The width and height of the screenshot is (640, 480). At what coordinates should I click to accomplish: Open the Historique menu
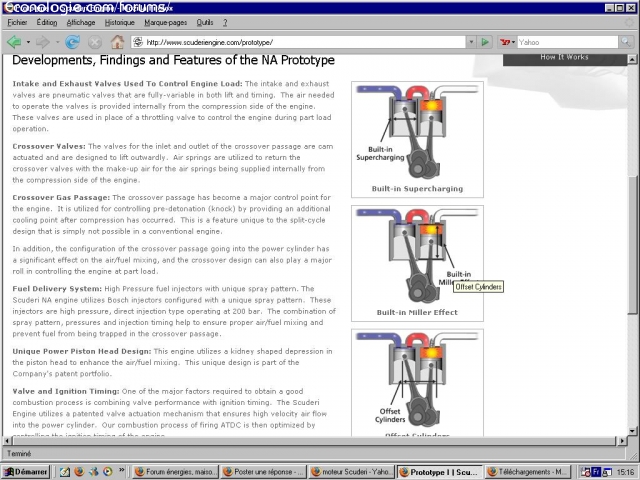(119, 21)
